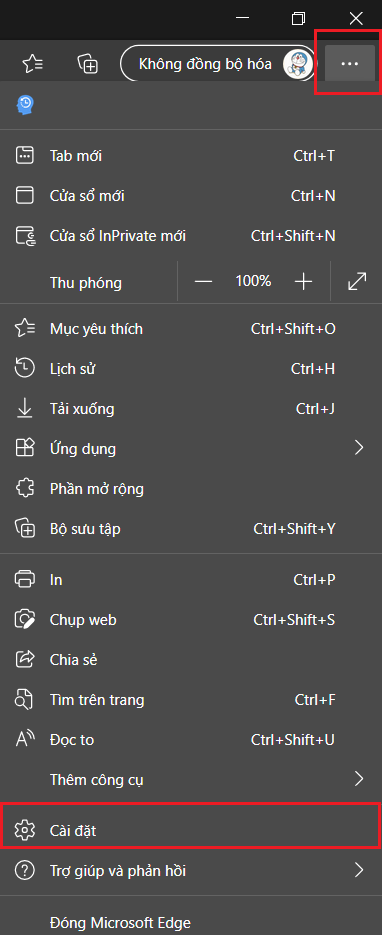Image resolution: width=382 pixels, height=935 pixels.
Task: Choose Phần mở rộng menu entry
Action: [x=191, y=489]
